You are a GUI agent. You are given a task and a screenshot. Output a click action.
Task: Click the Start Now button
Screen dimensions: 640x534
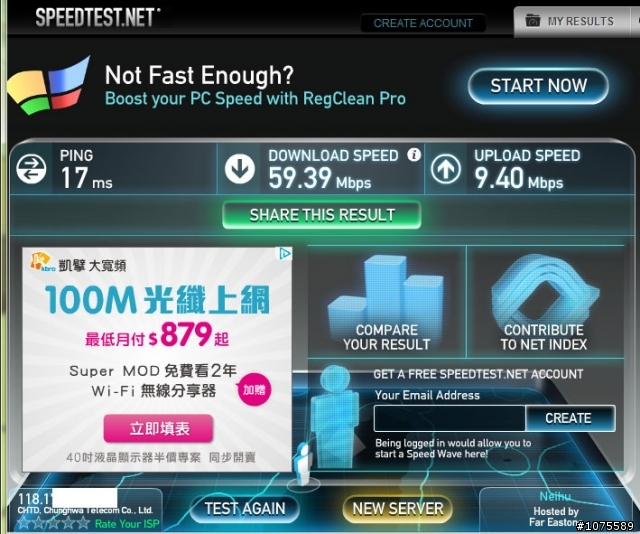click(x=538, y=86)
